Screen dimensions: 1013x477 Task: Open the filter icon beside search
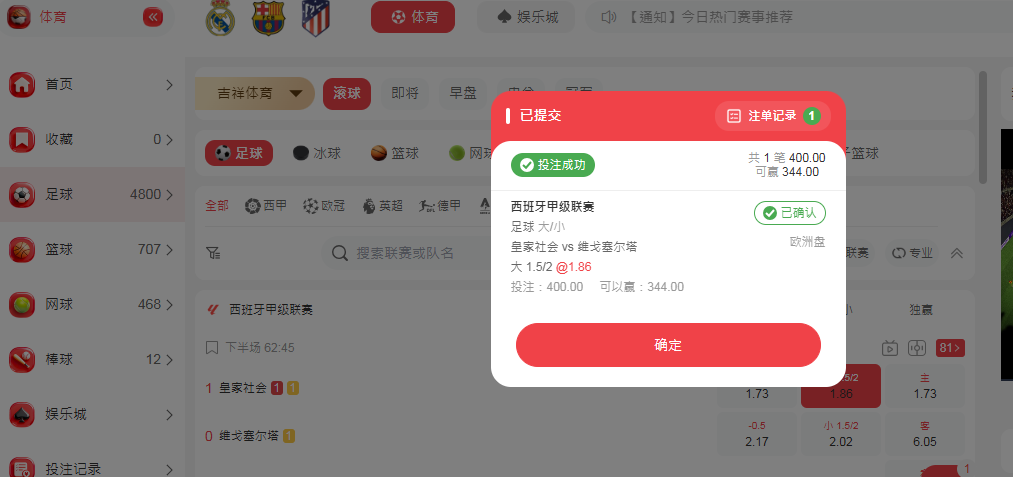click(x=214, y=253)
